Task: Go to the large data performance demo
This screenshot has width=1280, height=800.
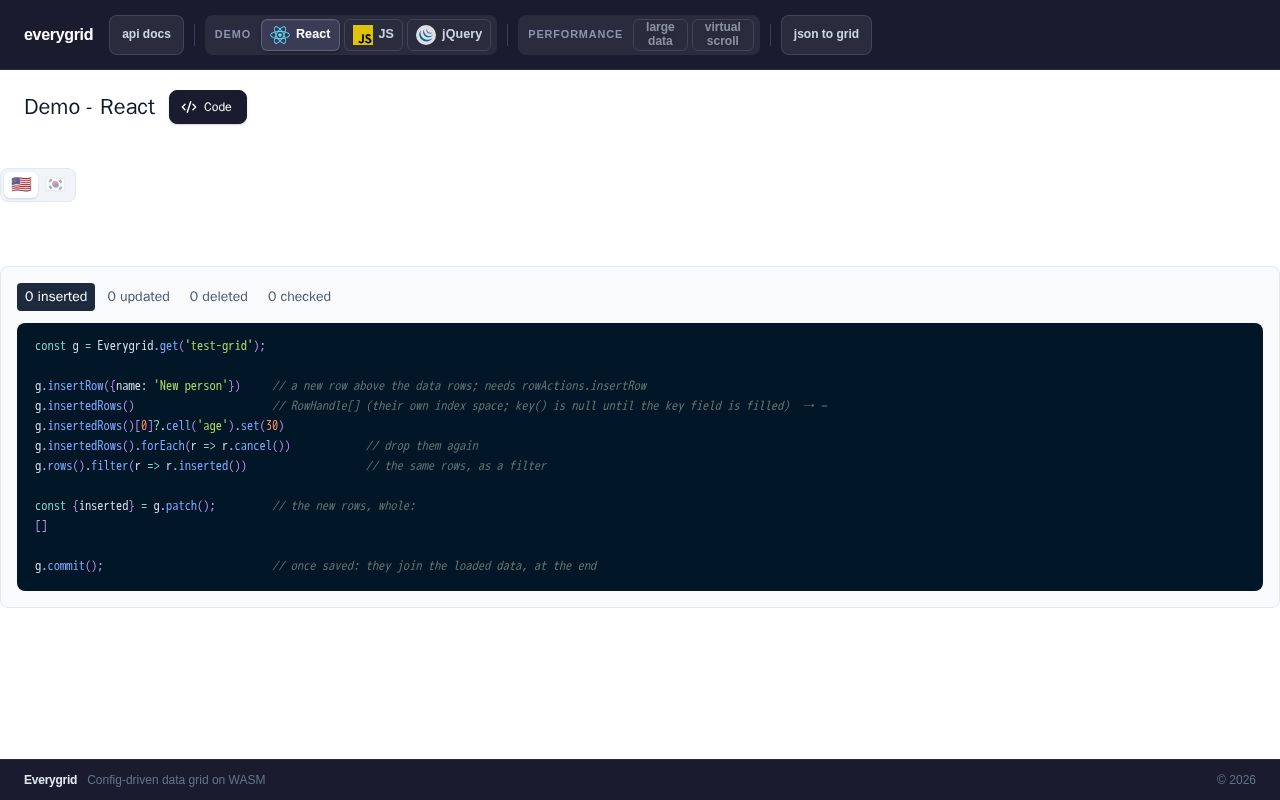Action: coord(660,35)
